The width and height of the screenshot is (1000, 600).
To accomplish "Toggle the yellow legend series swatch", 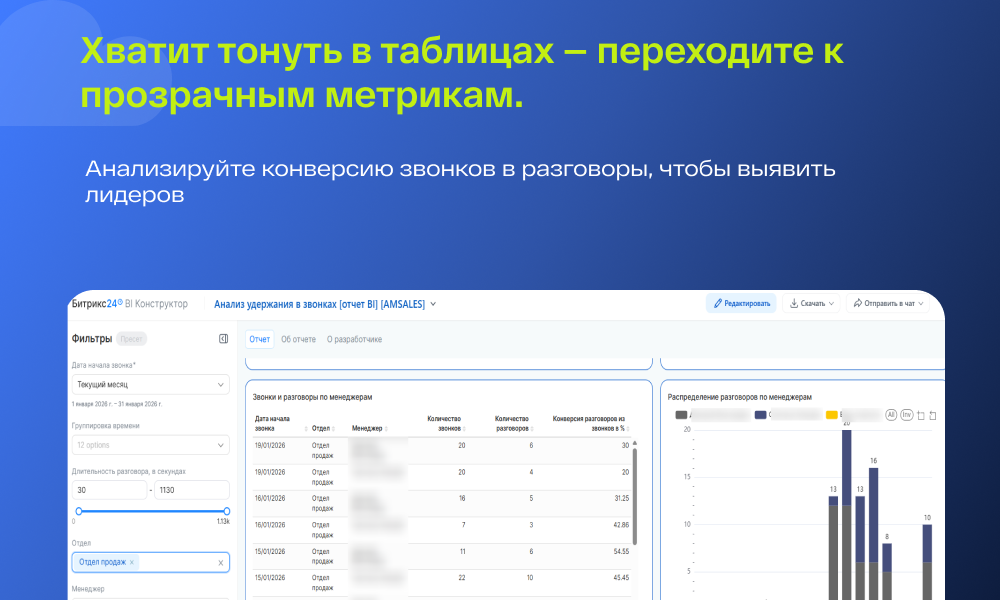I will 832,415.
